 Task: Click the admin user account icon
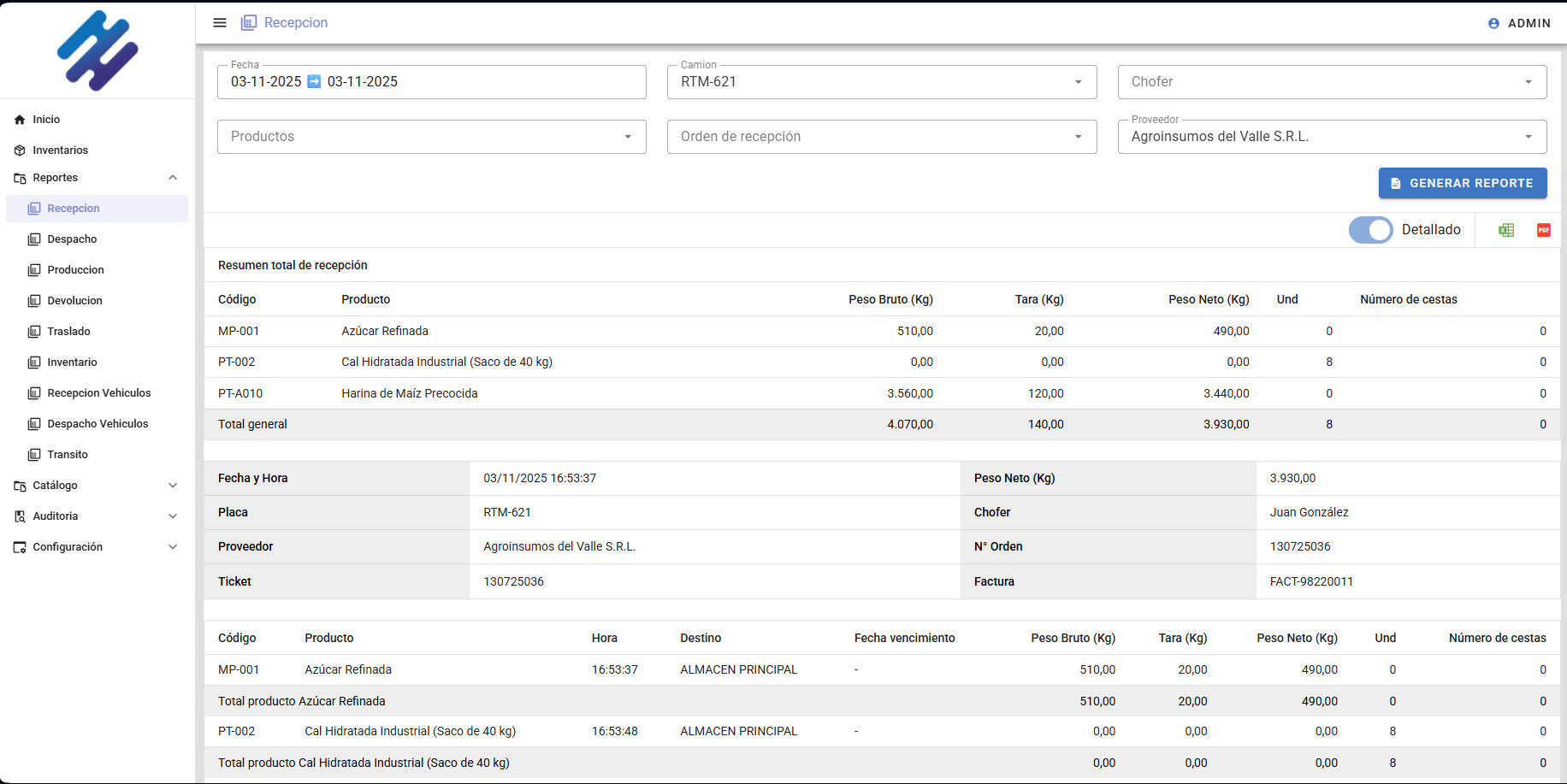(1493, 24)
